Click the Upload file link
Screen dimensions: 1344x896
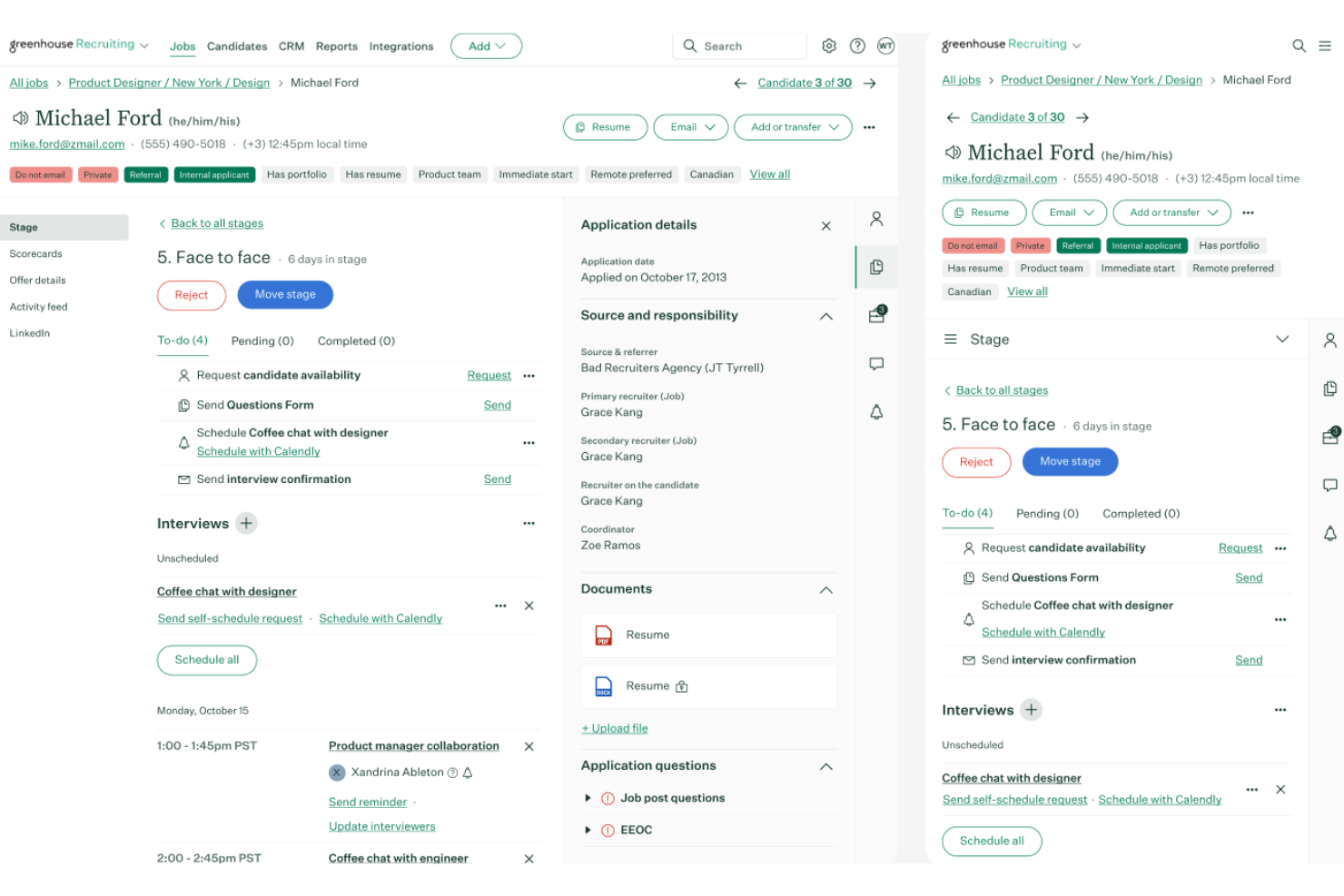(x=615, y=729)
